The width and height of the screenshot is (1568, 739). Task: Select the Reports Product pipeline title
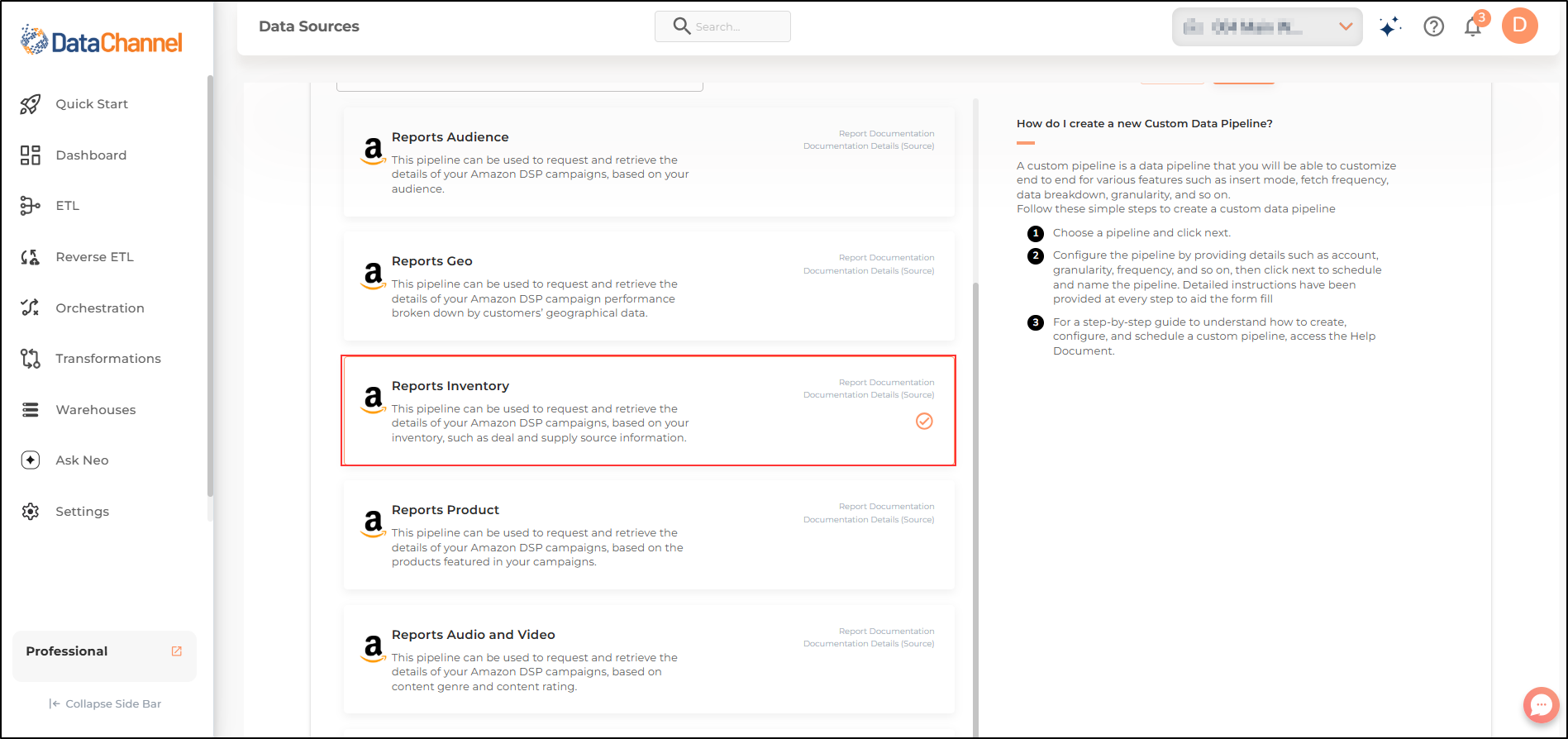[446, 510]
